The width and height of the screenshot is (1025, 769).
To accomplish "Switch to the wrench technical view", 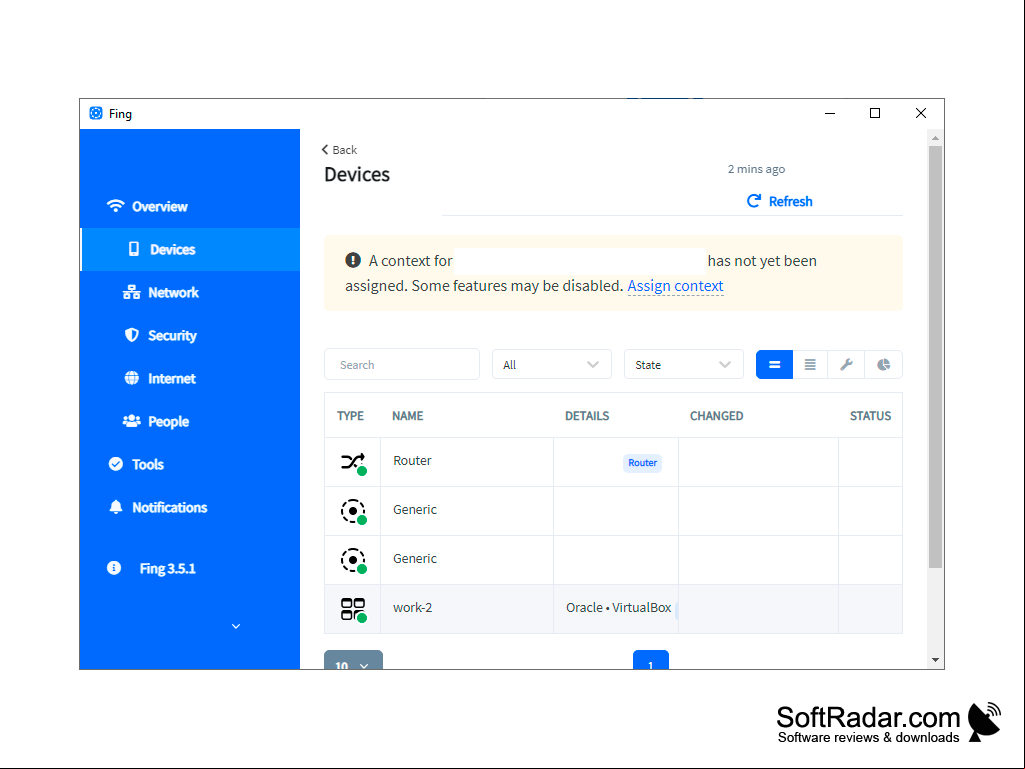I will pyautogui.click(x=846, y=365).
